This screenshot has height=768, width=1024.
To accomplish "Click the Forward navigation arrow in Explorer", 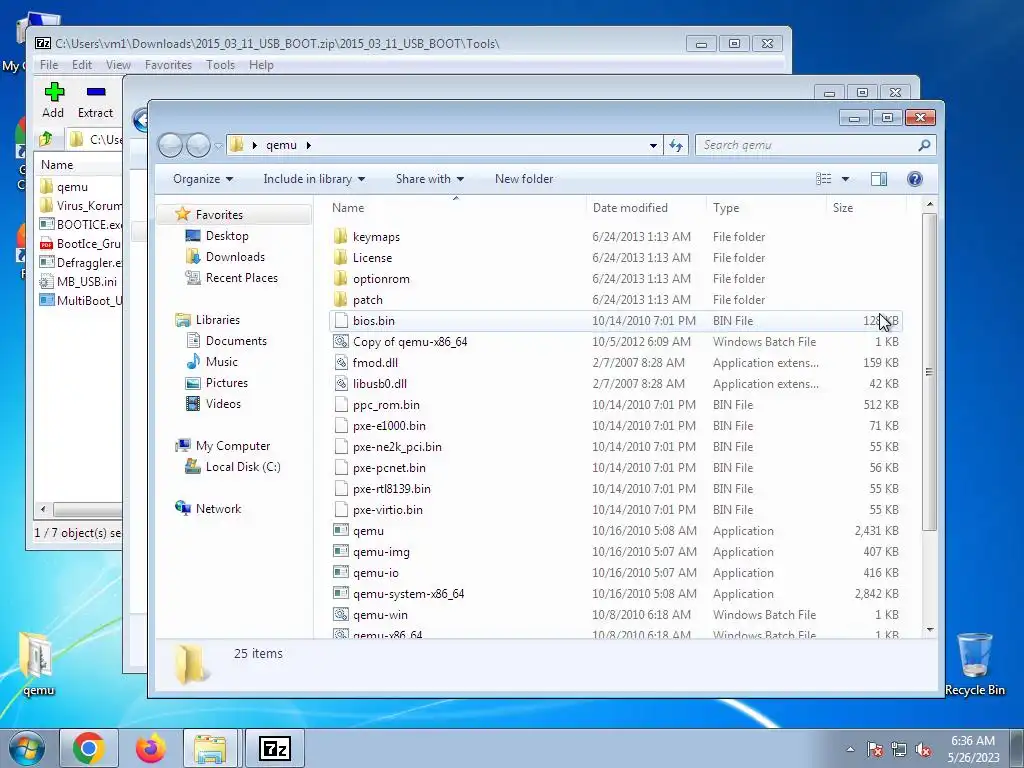I will [x=198, y=145].
